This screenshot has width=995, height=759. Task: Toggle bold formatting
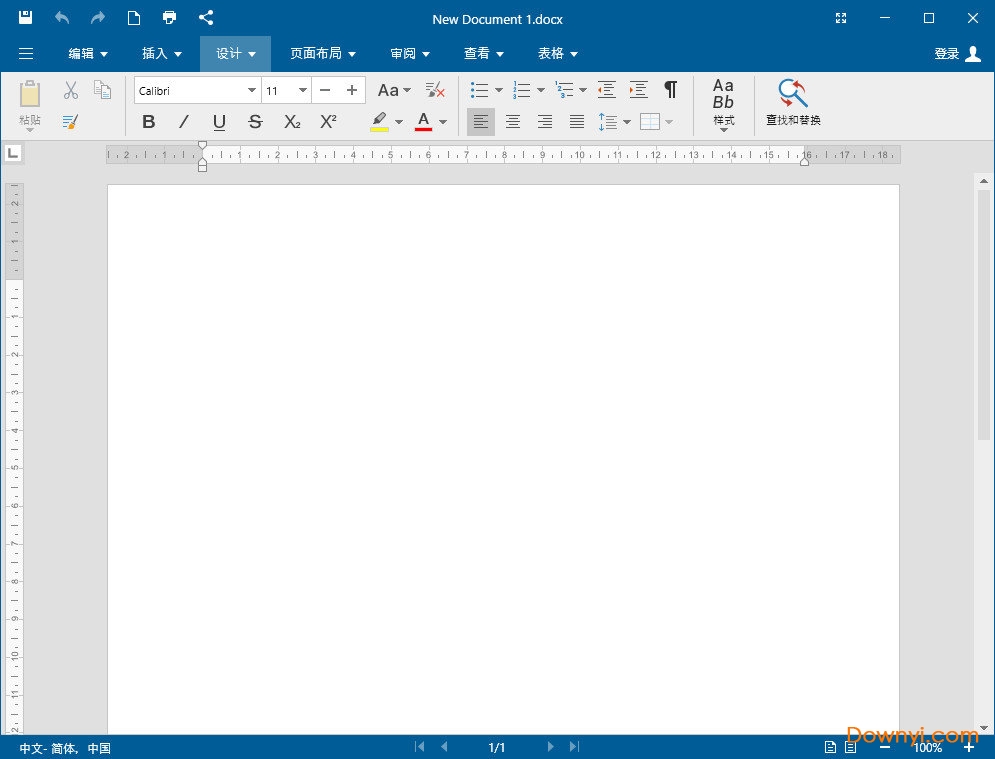[x=149, y=122]
